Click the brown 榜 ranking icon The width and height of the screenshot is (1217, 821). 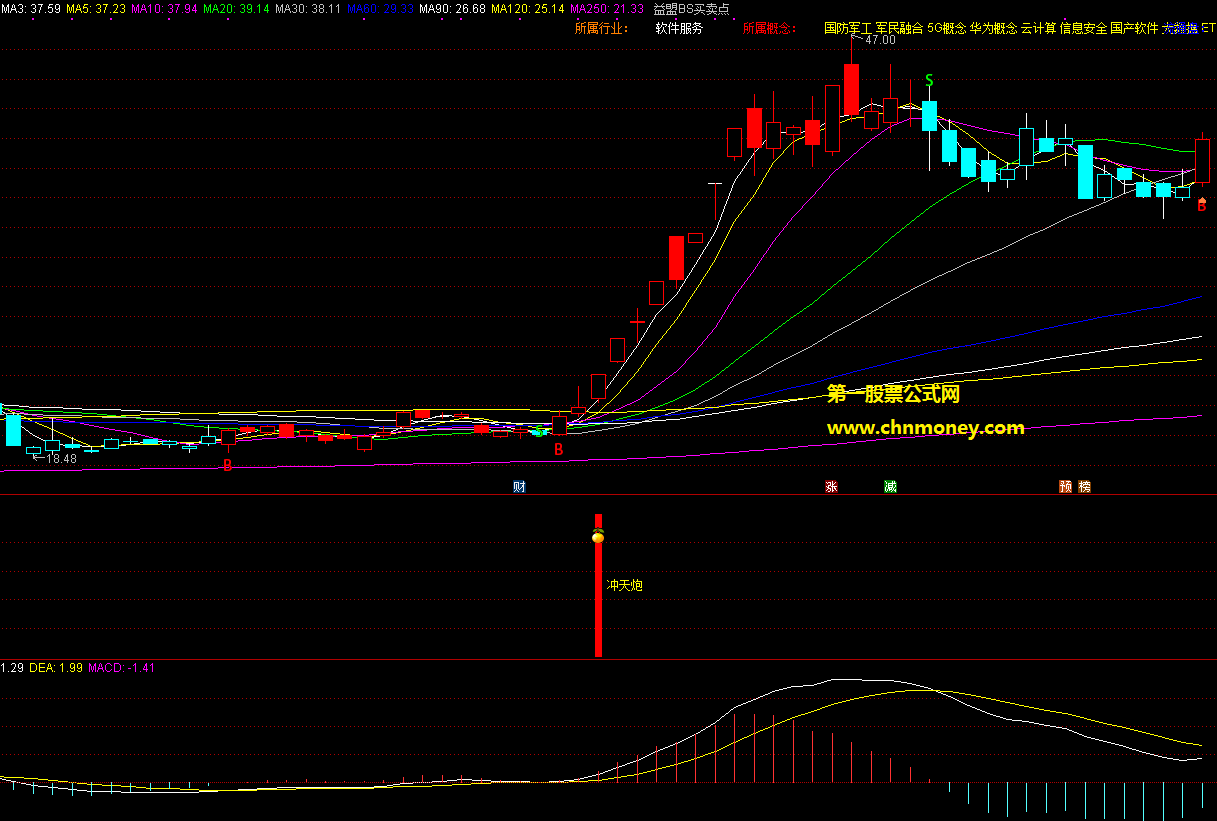(1085, 487)
